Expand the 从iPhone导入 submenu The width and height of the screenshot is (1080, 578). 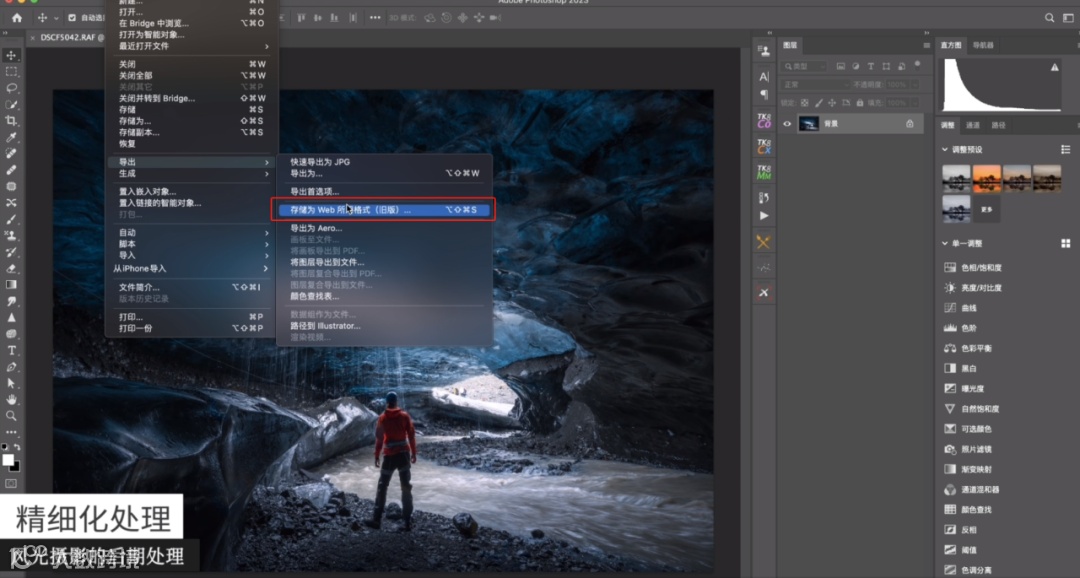[192, 269]
